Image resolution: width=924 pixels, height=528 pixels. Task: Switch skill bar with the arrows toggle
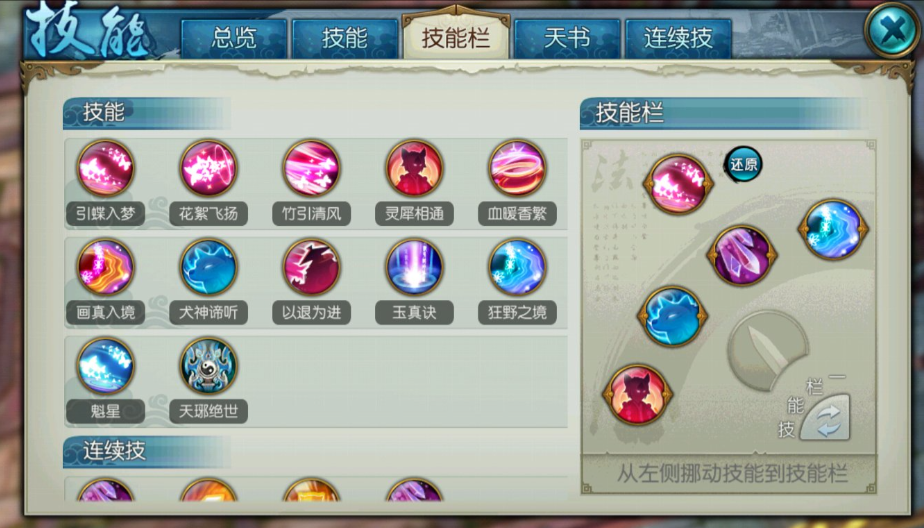(826, 418)
